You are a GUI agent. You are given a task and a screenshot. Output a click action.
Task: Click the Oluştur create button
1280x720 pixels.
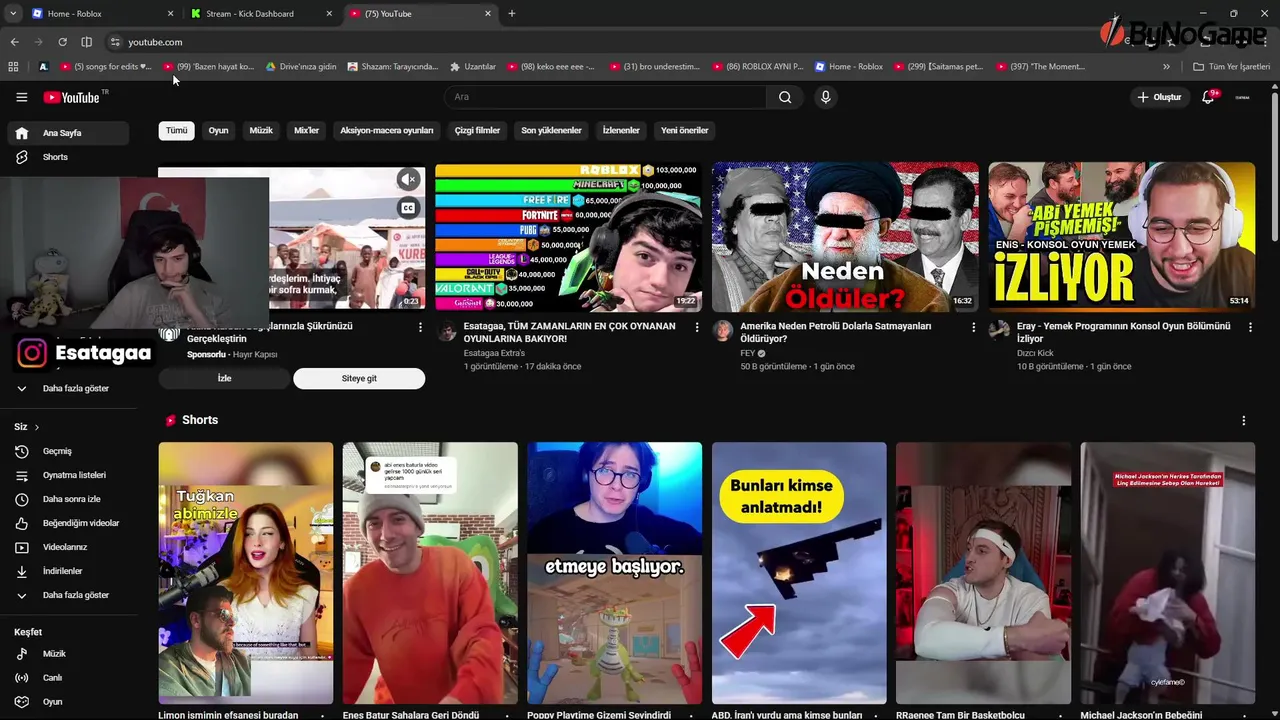click(1160, 97)
